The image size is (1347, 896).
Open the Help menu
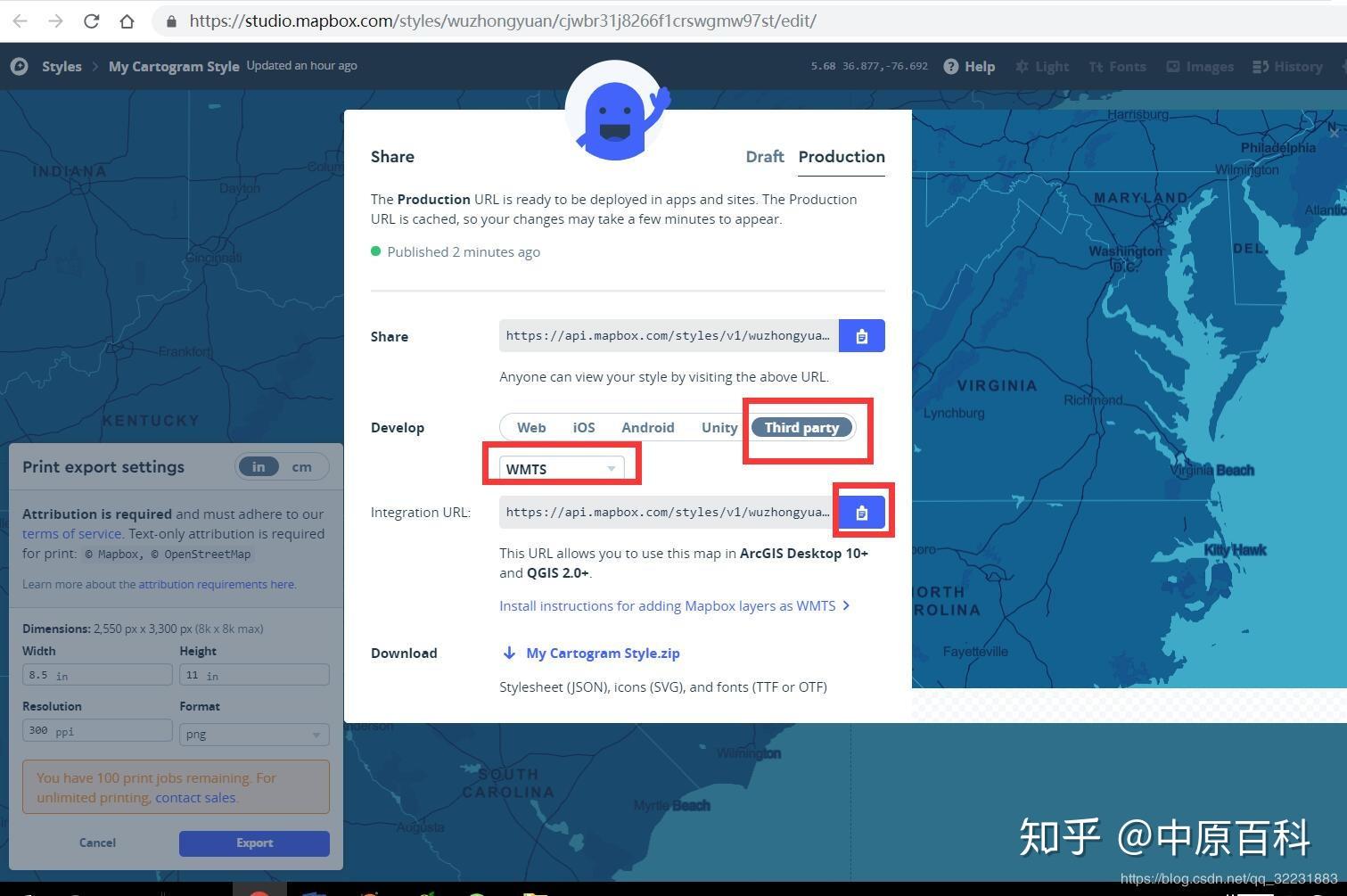(978, 66)
